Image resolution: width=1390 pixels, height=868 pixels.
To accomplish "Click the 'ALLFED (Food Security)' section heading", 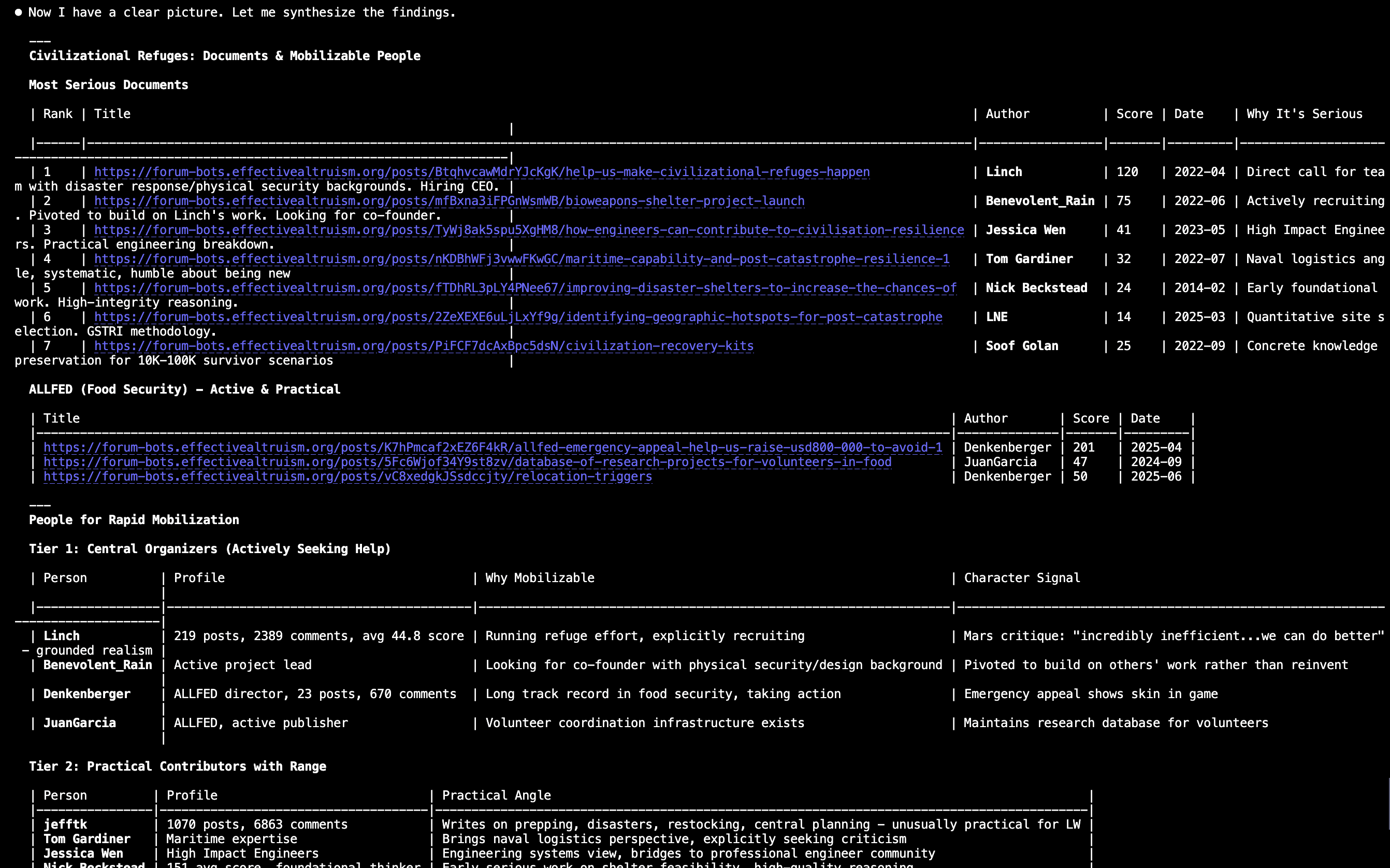I will [x=184, y=389].
